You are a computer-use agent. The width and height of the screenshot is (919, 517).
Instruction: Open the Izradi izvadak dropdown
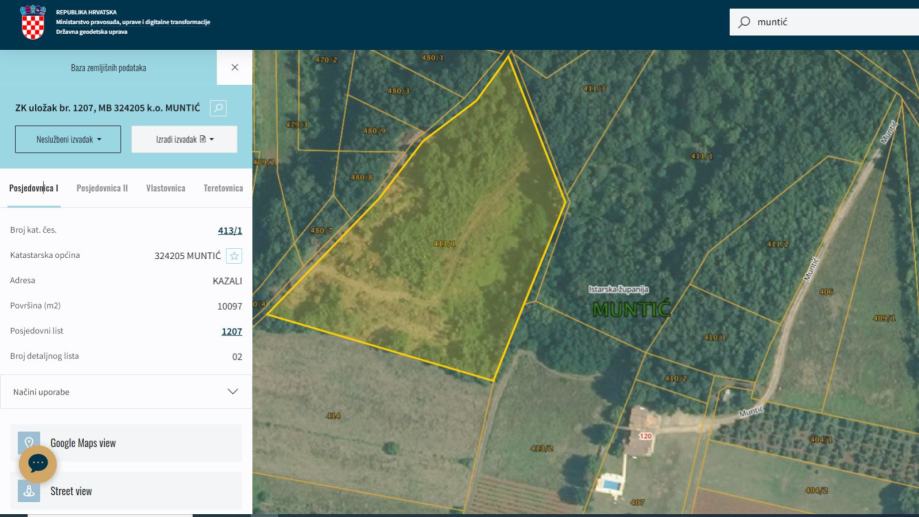(x=184, y=139)
